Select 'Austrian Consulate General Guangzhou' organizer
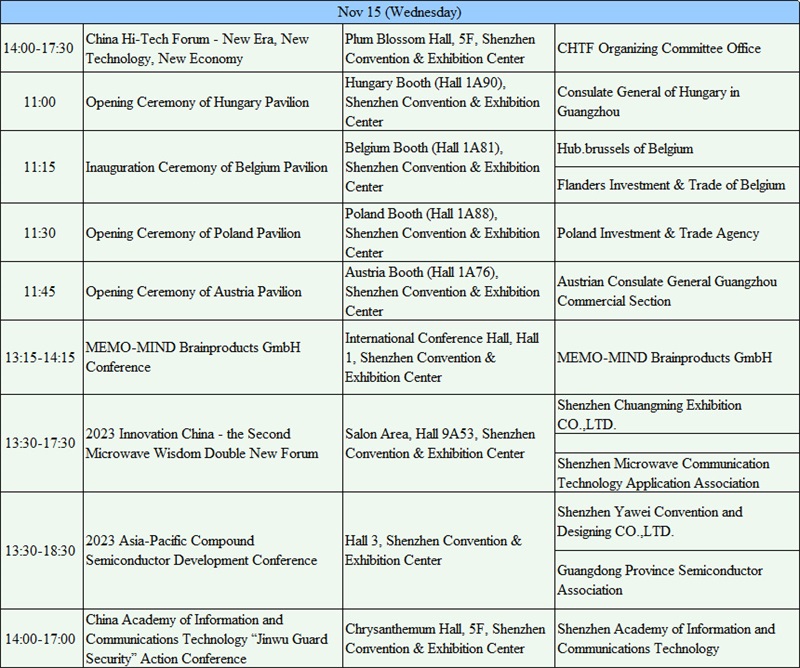This screenshot has width=800, height=668. (x=677, y=291)
